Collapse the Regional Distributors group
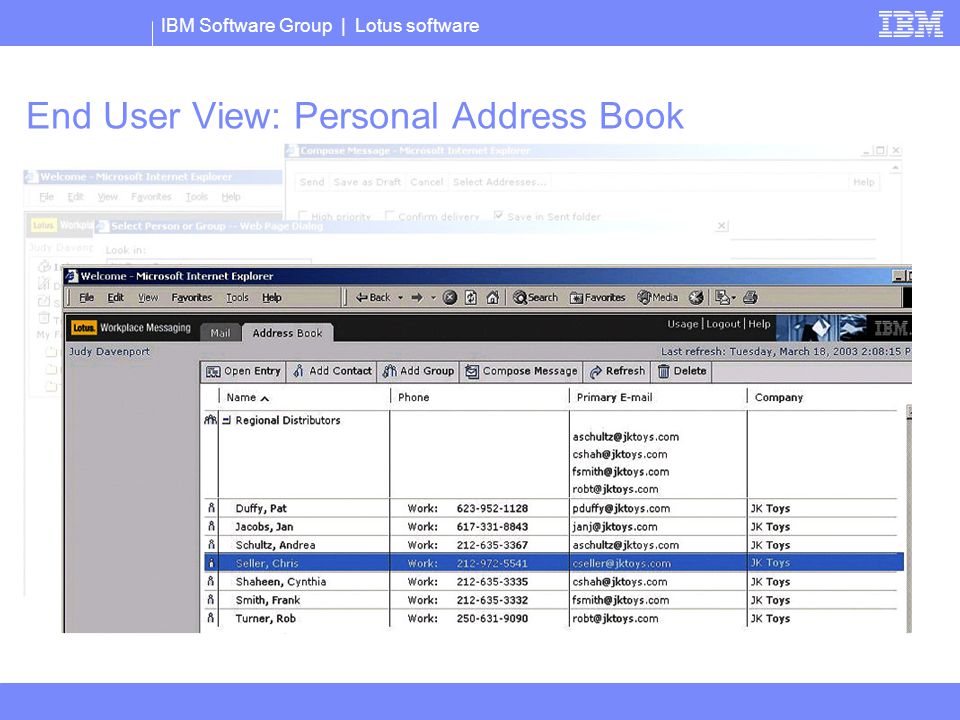Viewport: 960px width, 720px height. (227, 421)
